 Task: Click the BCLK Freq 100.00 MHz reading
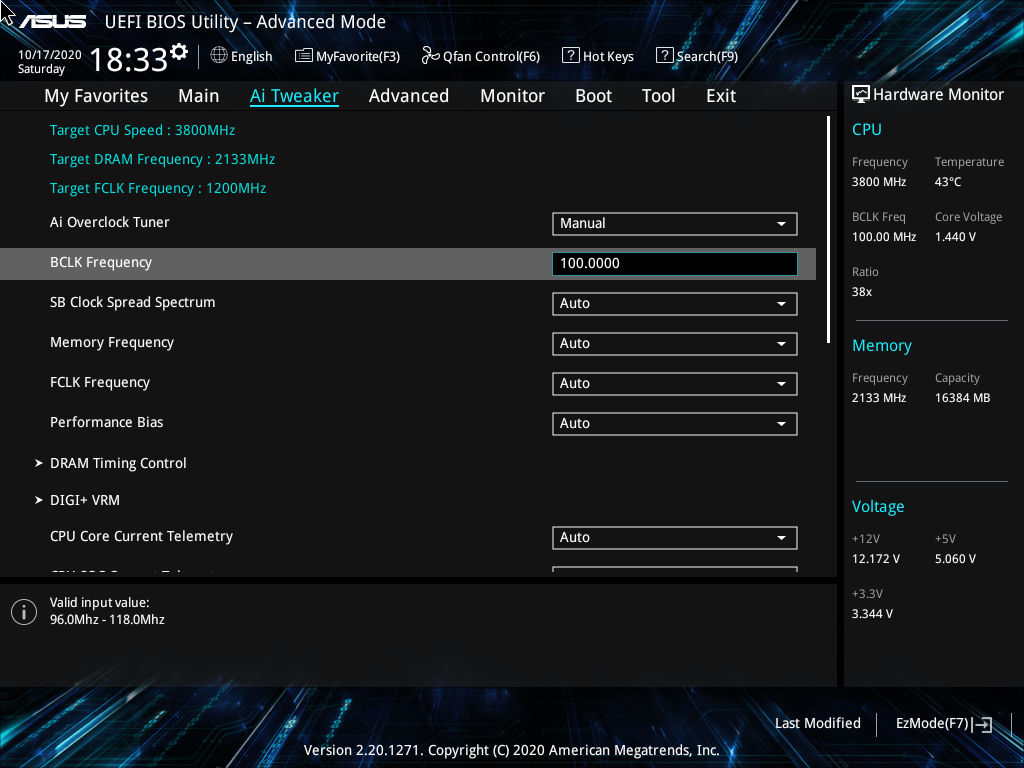(x=884, y=237)
